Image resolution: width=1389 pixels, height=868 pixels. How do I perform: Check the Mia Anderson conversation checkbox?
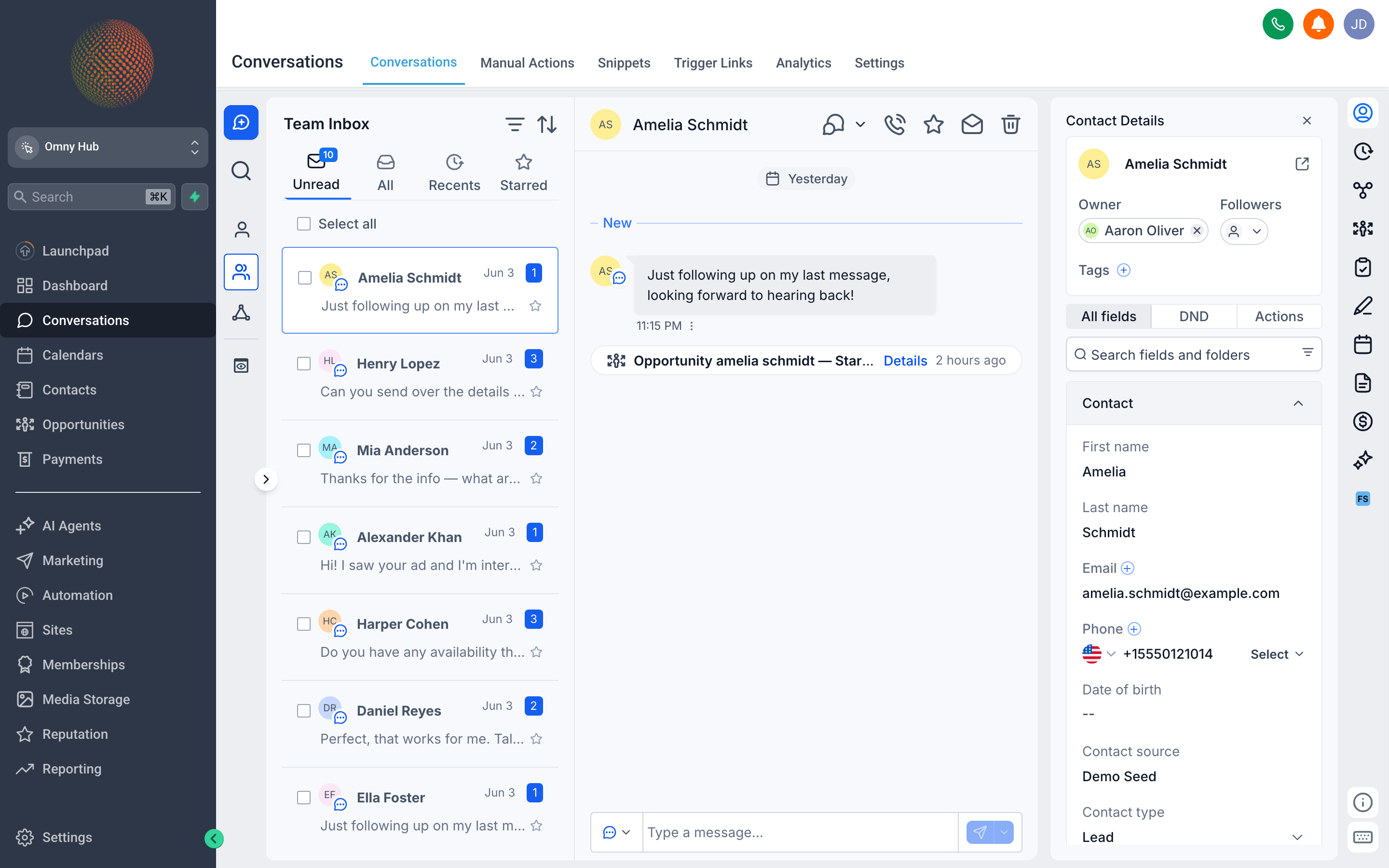tap(304, 451)
